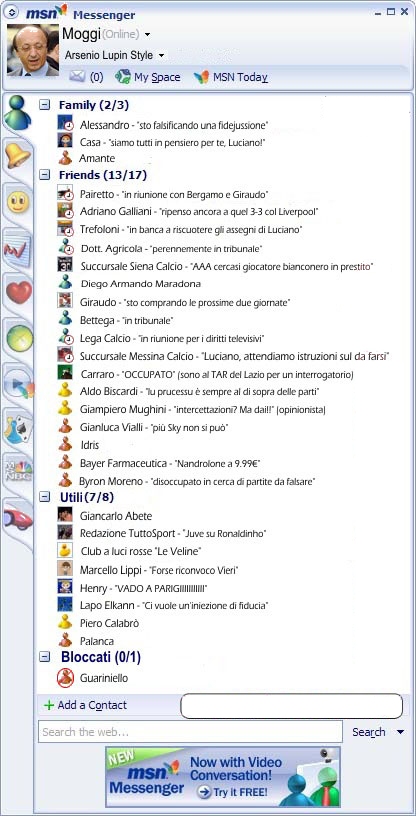Click Dott. Agricola's away buddy icon
416x816 pixels.
(x=66, y=247)
